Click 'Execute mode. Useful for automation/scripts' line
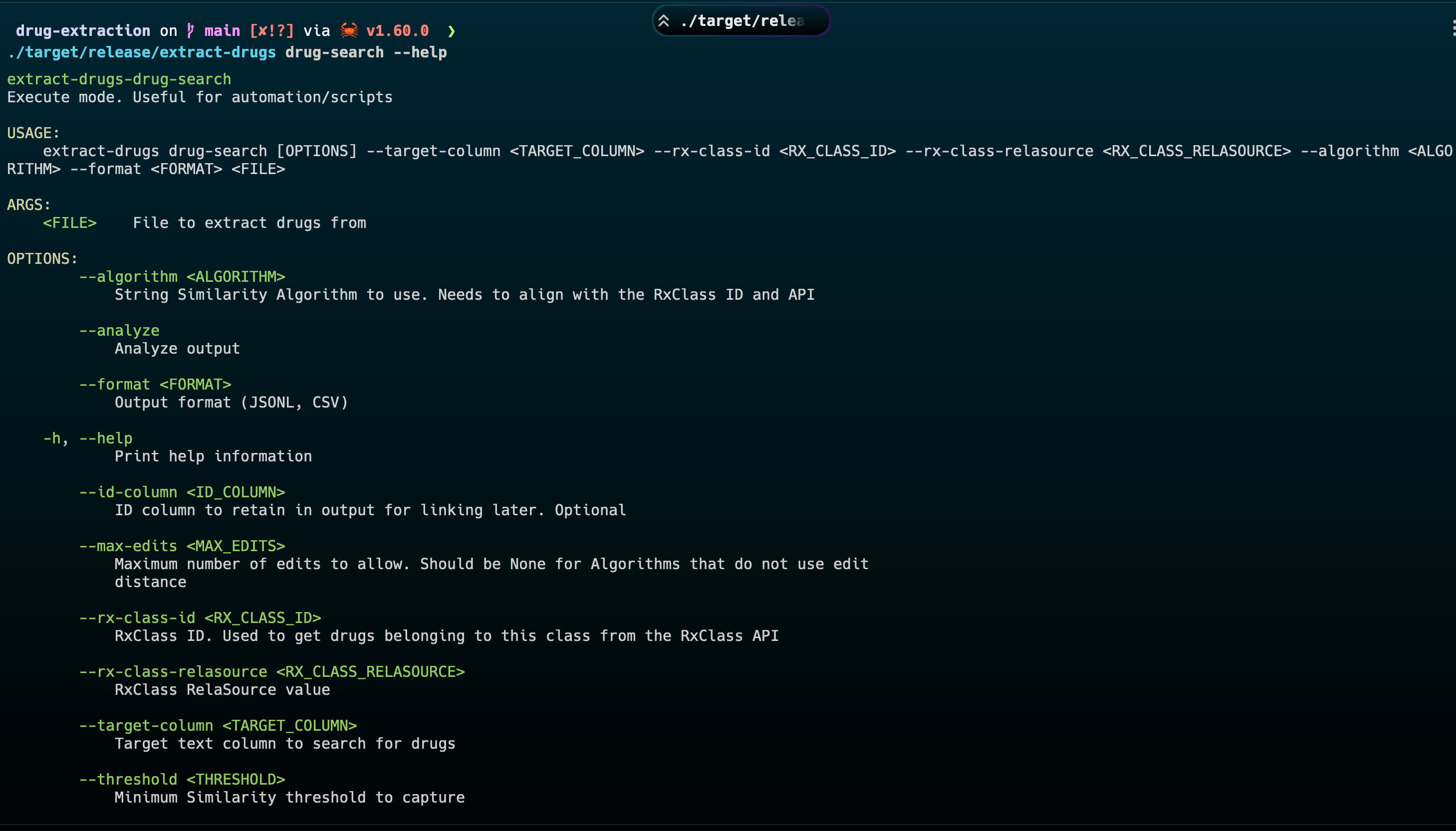 tap(200, 97)
